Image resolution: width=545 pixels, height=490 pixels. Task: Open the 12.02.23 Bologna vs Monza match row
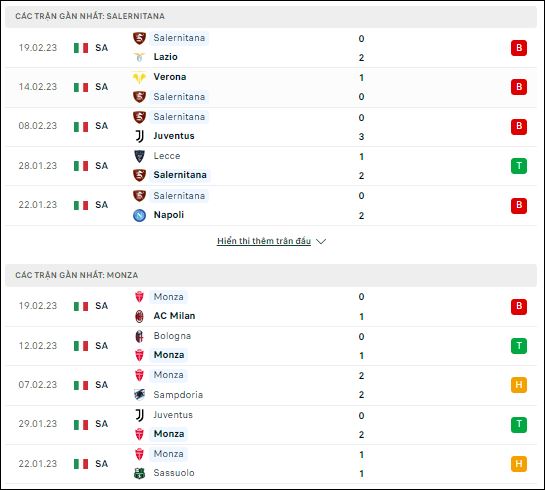pyautogui.click(x=271, y=346)
